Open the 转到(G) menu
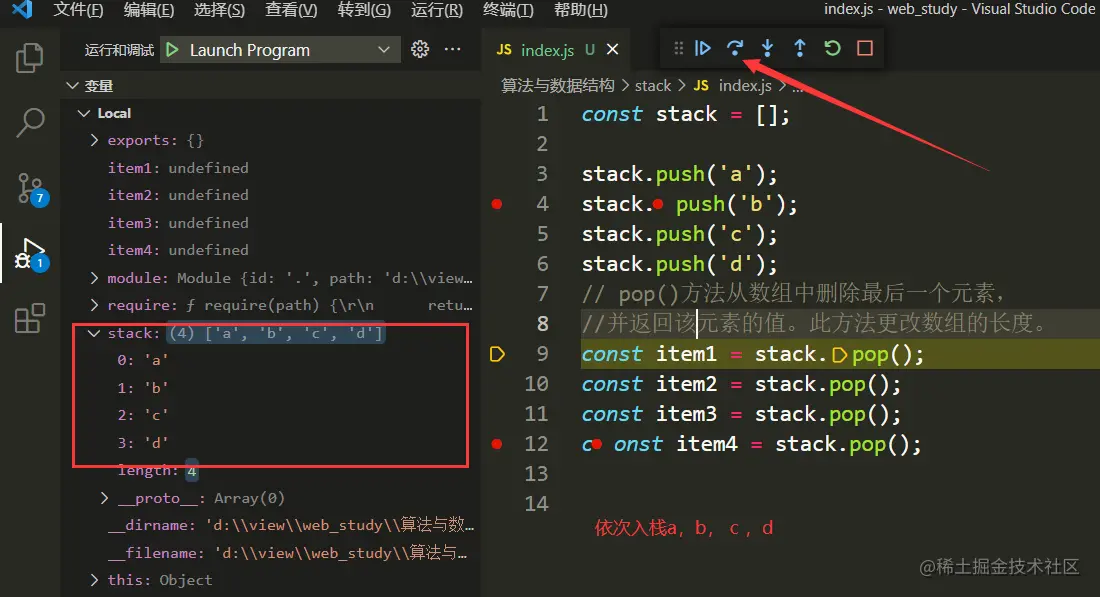This screenshot has height=597, width=1100. (x=363, y=10)
